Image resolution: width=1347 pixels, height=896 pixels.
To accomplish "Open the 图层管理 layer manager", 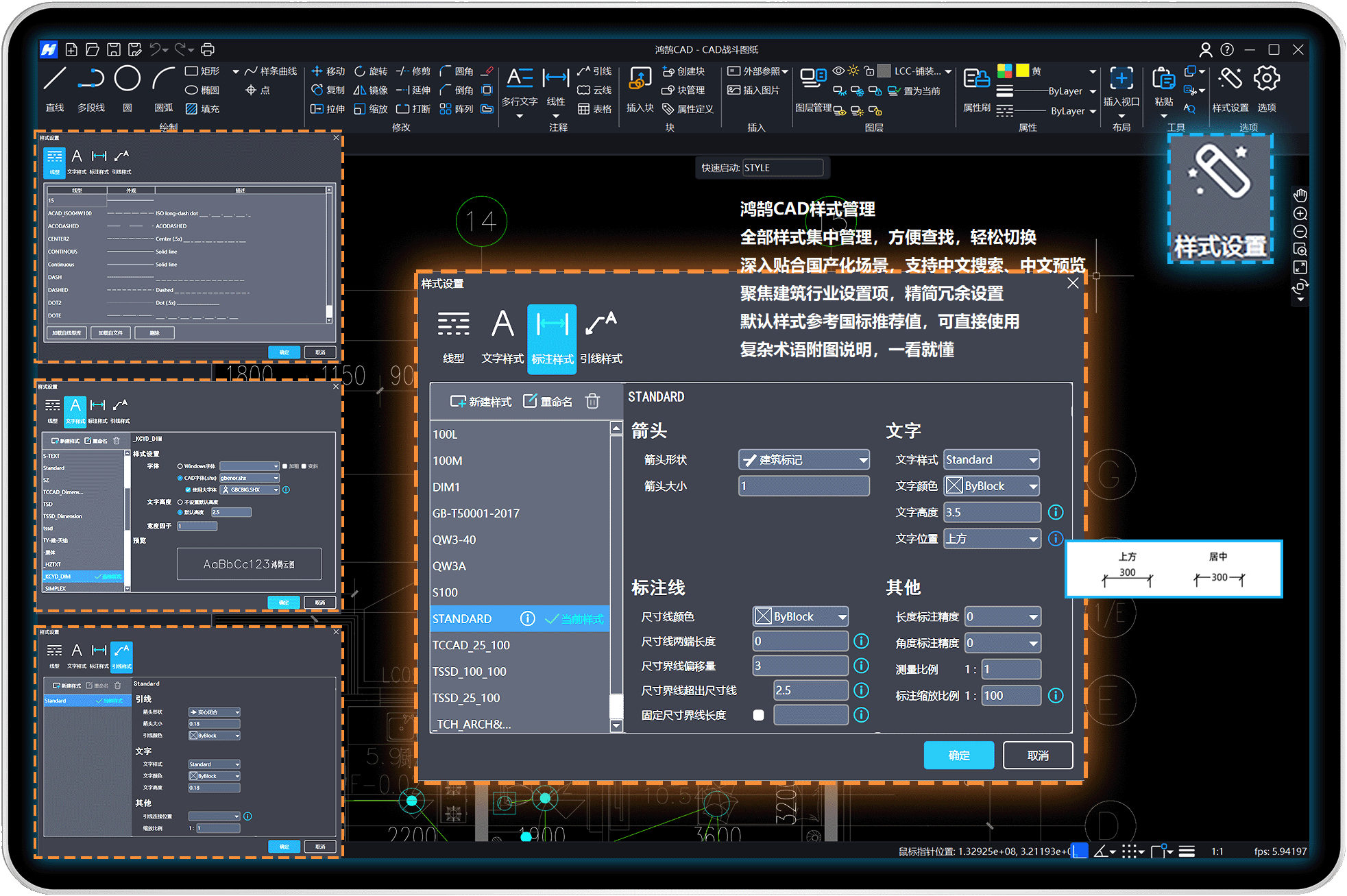I will point(813,90).
